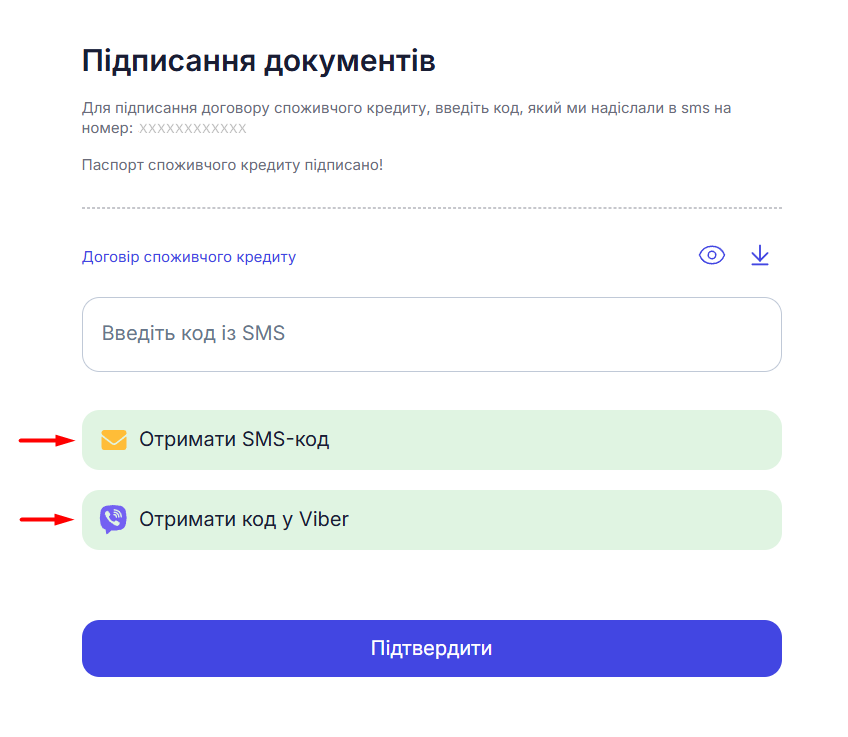Click the yellow envelope icon
Screen dimensions: 848x737
(x=114, y=440)
